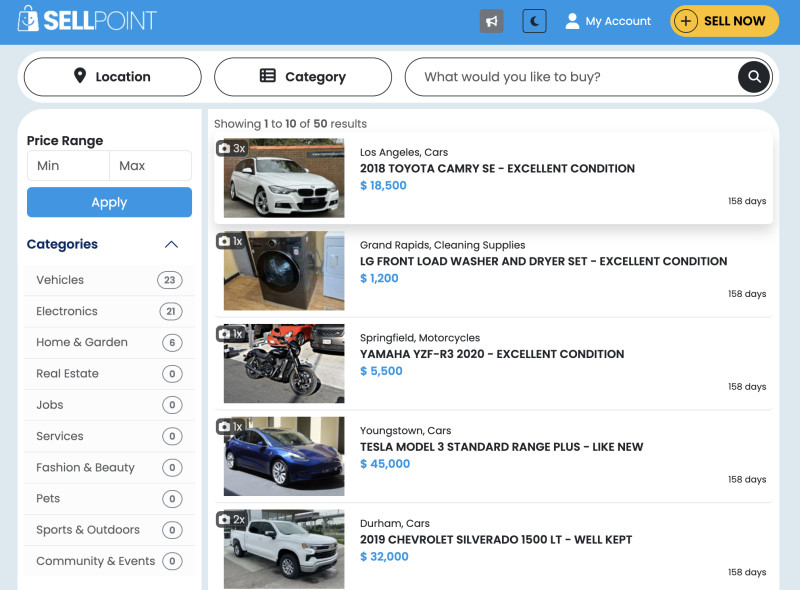Apply the price range filter
This screenshot has width=800, height=590.
pyautogui.click(x=109, y=202)
